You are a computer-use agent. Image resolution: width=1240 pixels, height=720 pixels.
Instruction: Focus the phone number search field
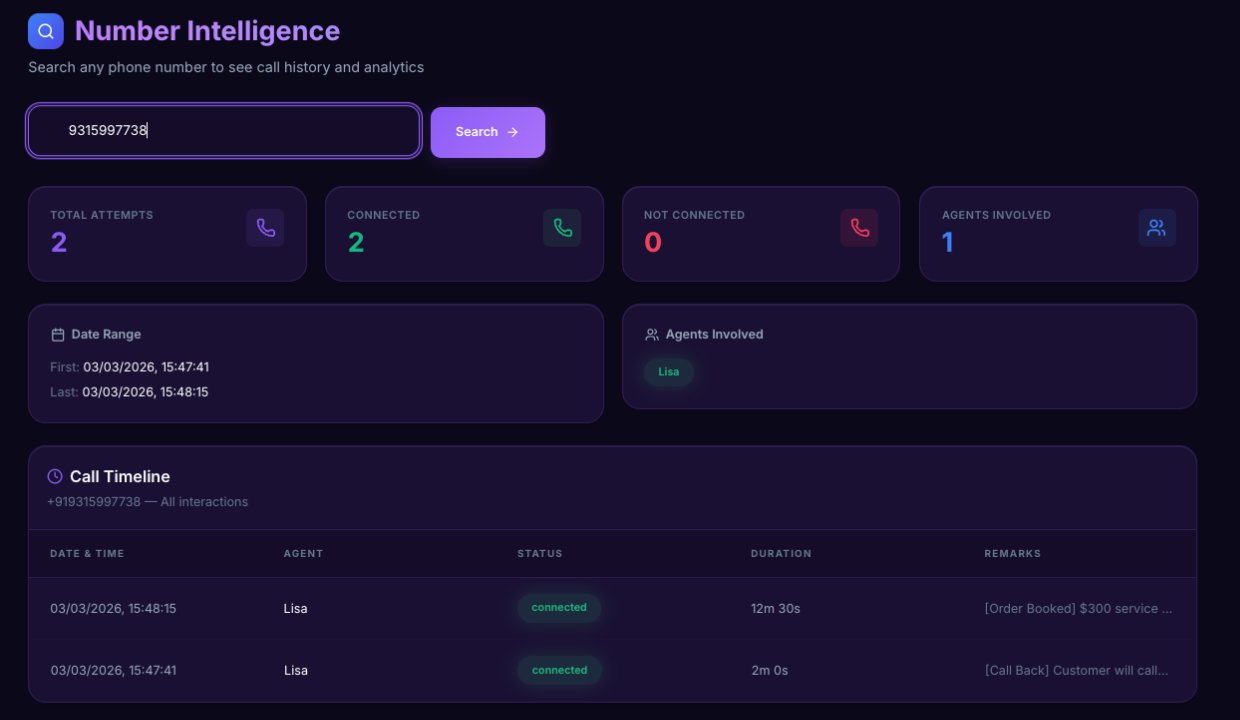coord(223,130)
